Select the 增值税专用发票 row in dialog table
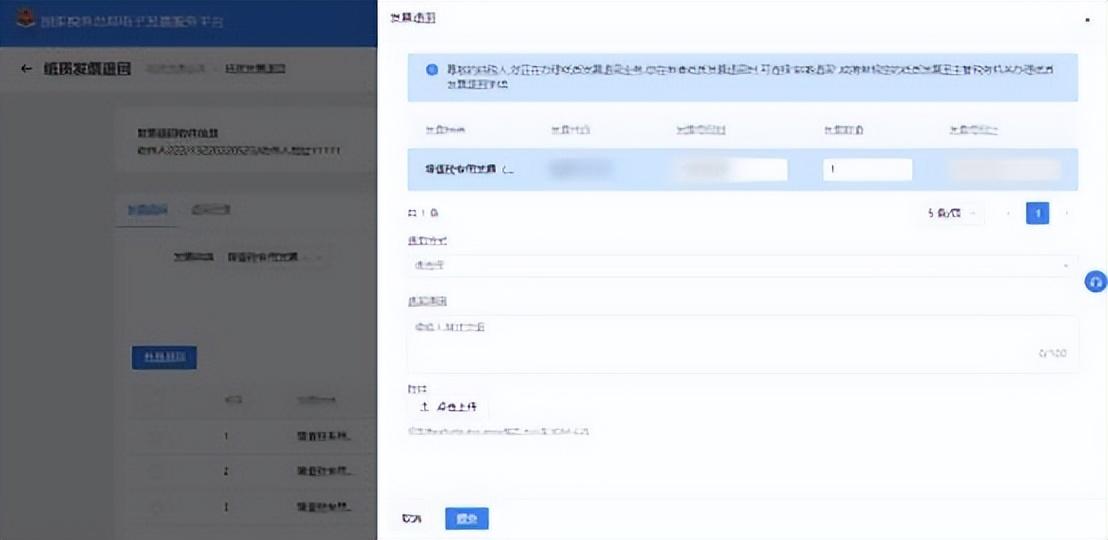 point(742,170)
